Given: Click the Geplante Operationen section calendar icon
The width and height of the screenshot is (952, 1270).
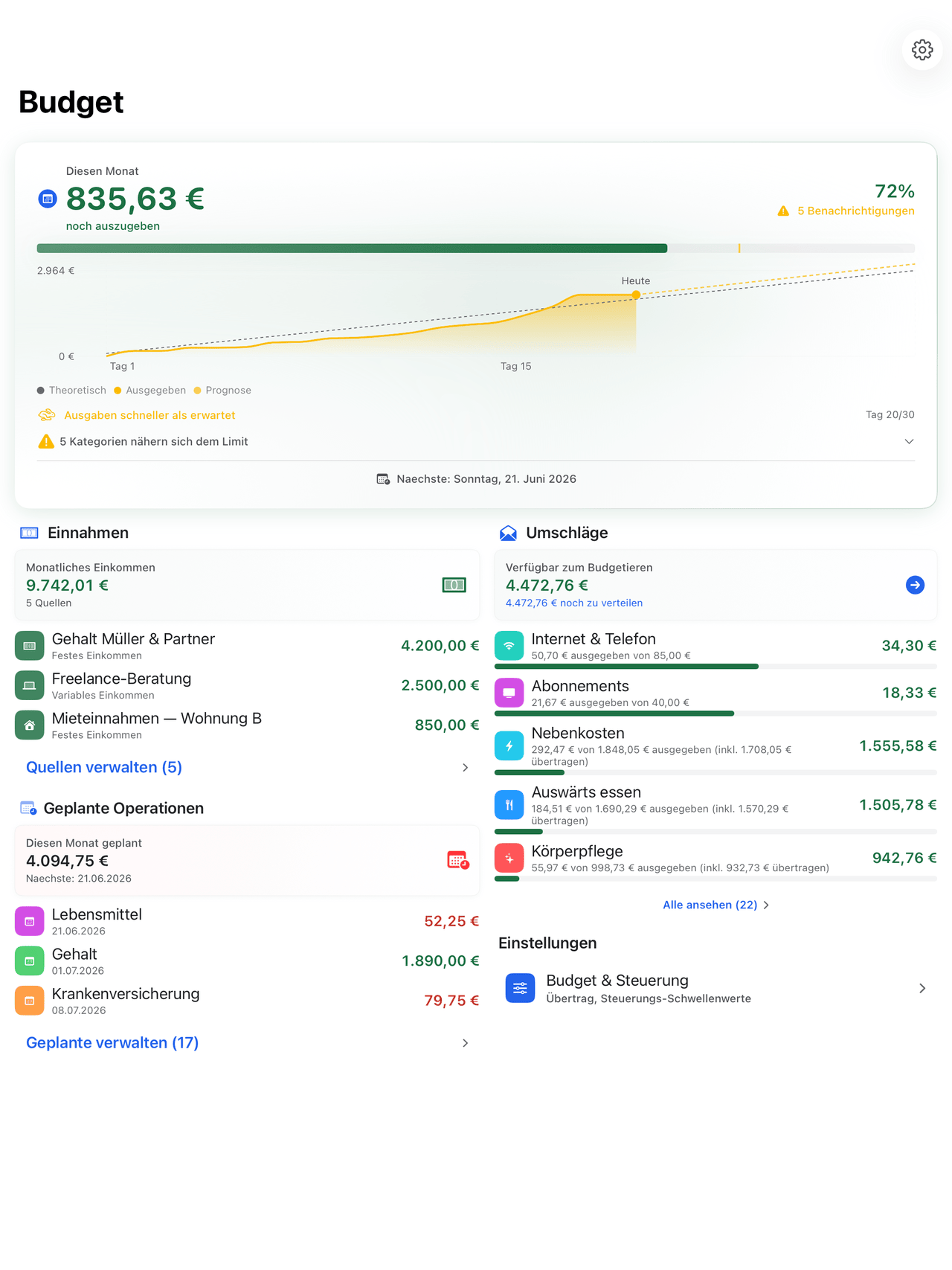Looking at the screenshot, I should click(28, 808).
